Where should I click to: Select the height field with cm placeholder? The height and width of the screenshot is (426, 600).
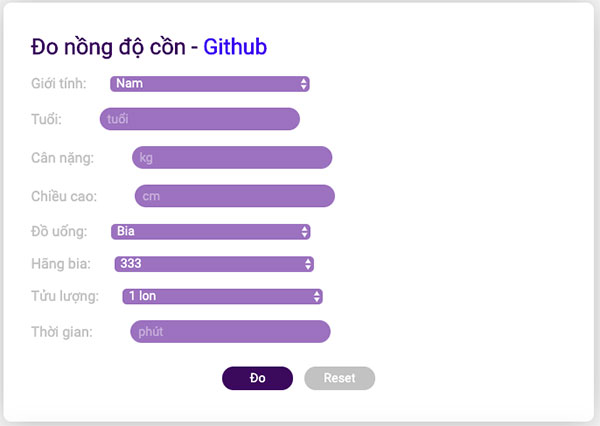pos(234,196)
